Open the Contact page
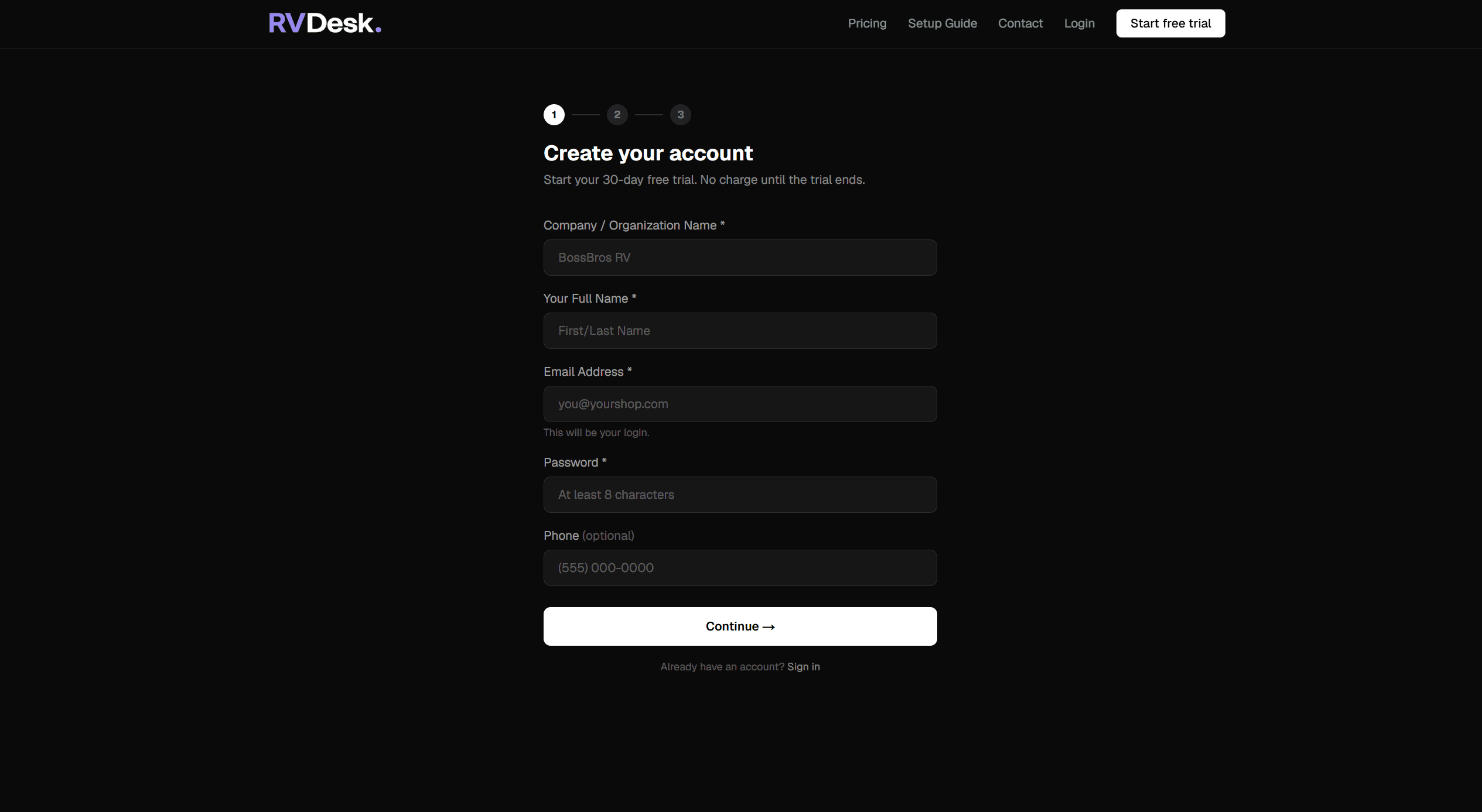 [x=1020, y=23]
